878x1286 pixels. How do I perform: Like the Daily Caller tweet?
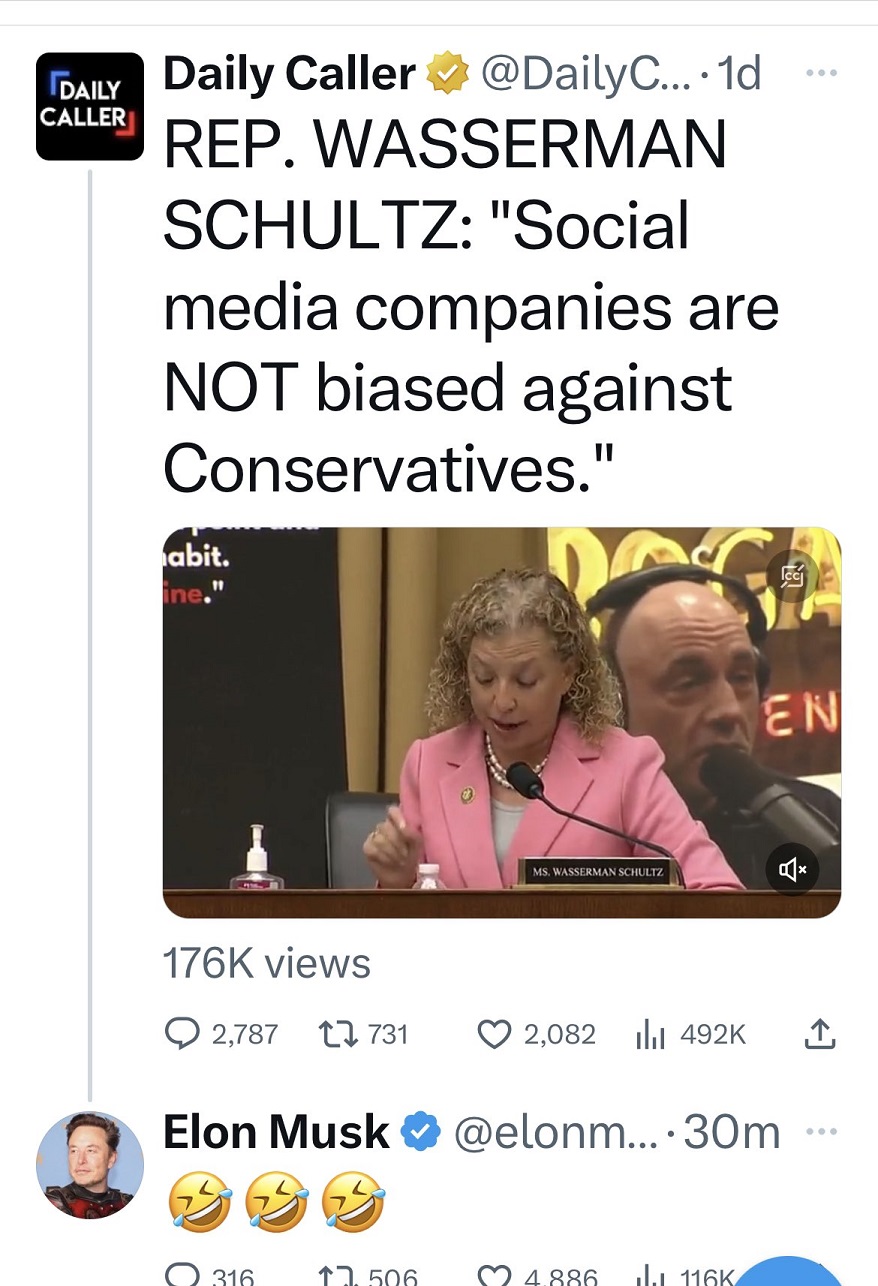coord(494,1033)
